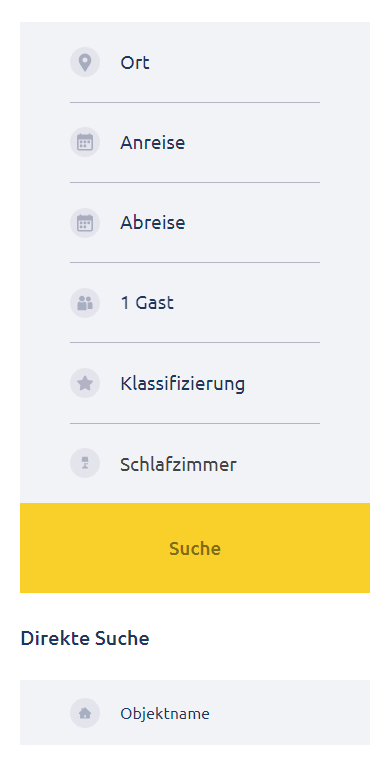Click the Abreise calendar icon
Screen dimensions: 390x768
tap(85, 222)
